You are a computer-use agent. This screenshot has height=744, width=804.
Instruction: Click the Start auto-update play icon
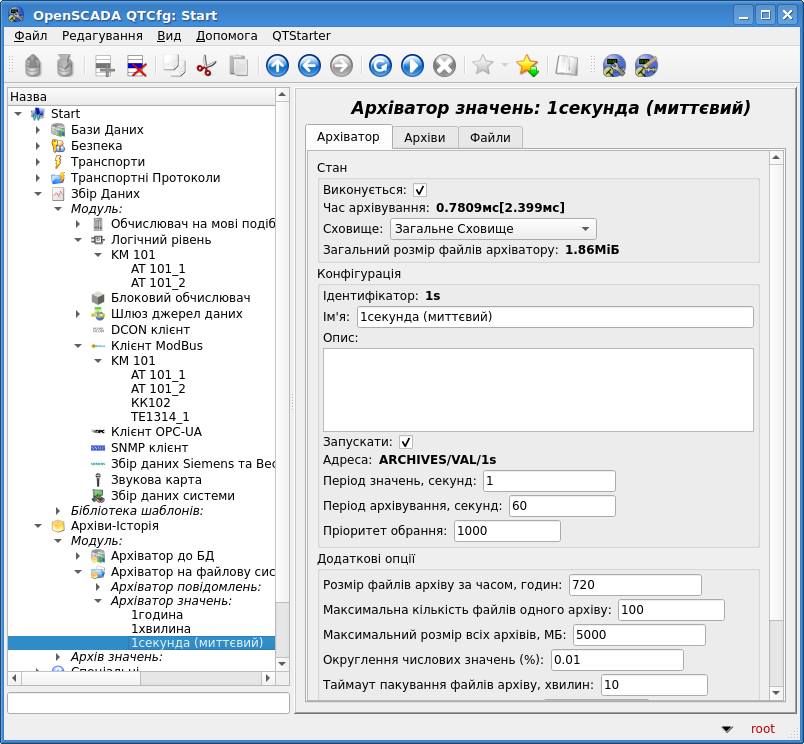(x=412, y=66)
